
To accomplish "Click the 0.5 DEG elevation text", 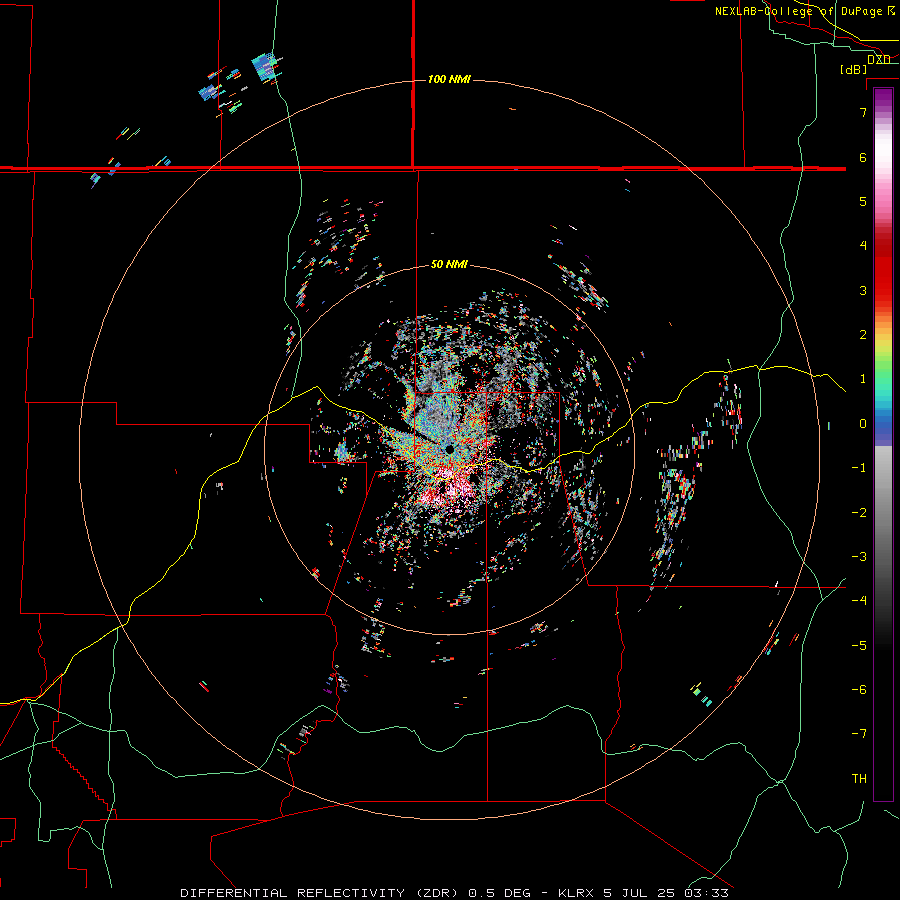I will point(501,893).
